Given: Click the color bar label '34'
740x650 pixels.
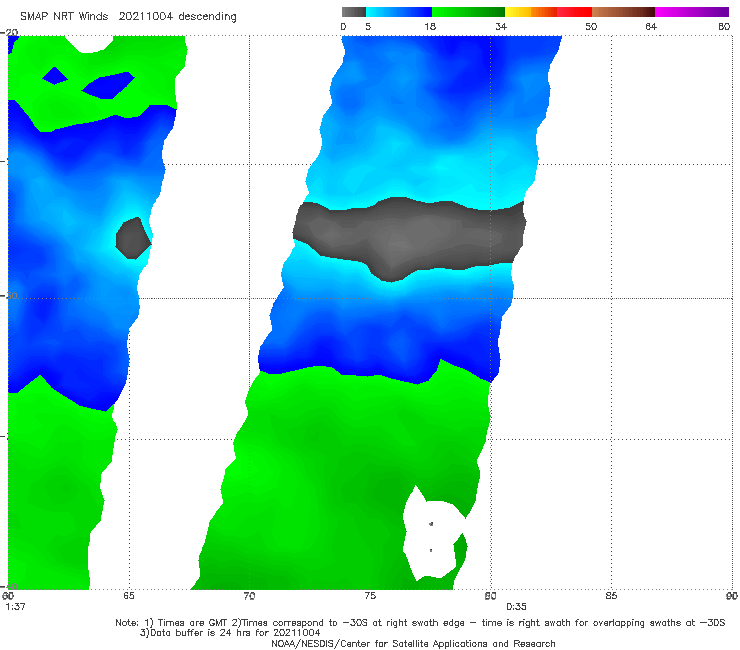Looking at the screenshot, I should click(501, 26).
